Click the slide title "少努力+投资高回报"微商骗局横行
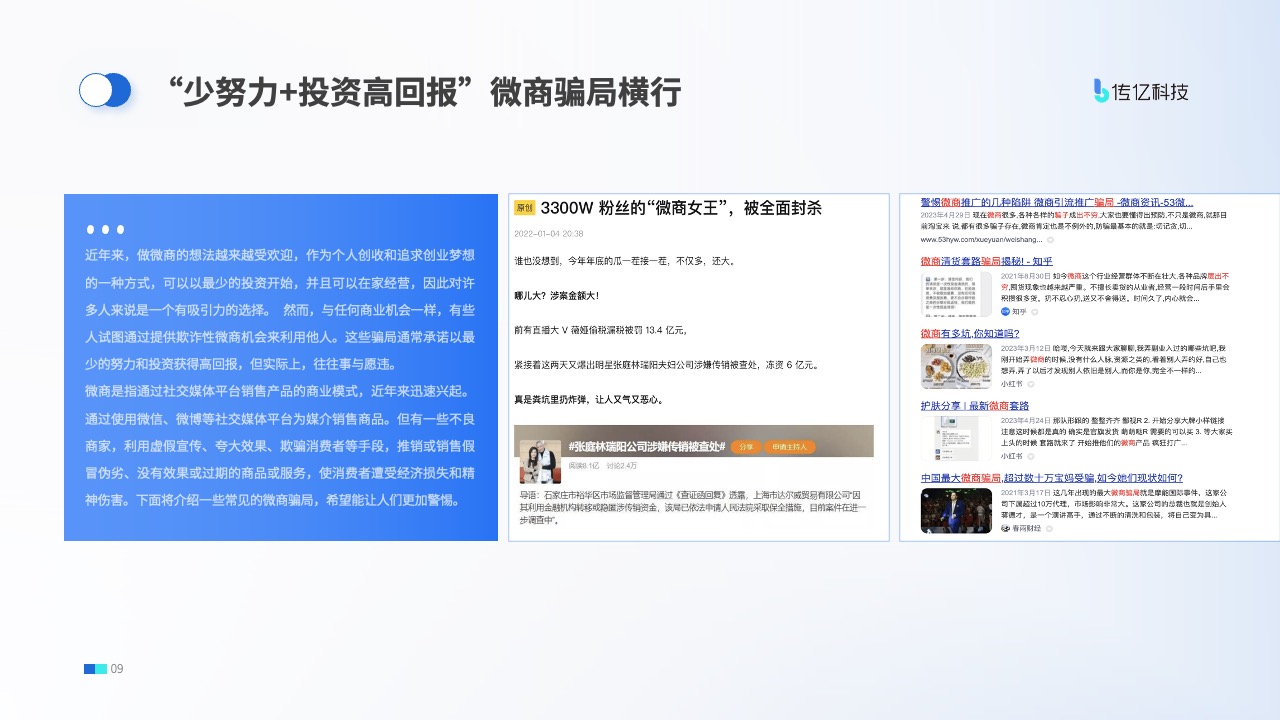Image resolution: width=1280 pixels, height=720 pixels. pyautogui.click(x=425, y=92)
